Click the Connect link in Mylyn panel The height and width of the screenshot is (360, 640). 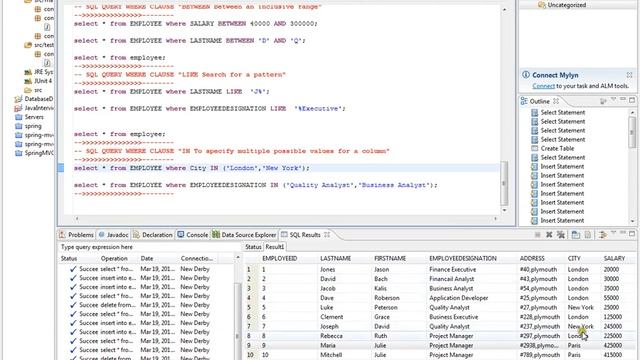coord(544,86)
